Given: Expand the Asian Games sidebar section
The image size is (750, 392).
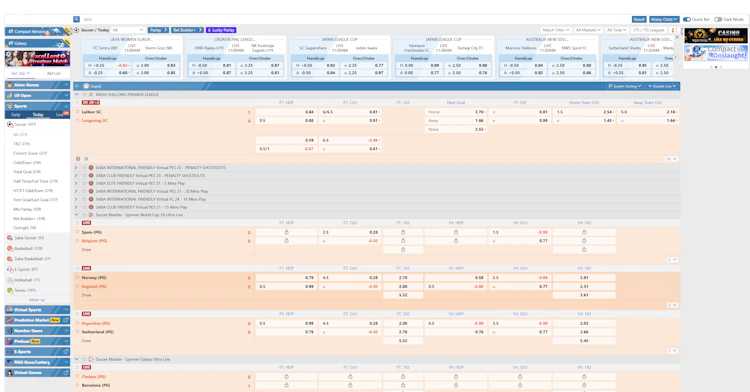Looking at the screenshot, I should tap(37, 85).
